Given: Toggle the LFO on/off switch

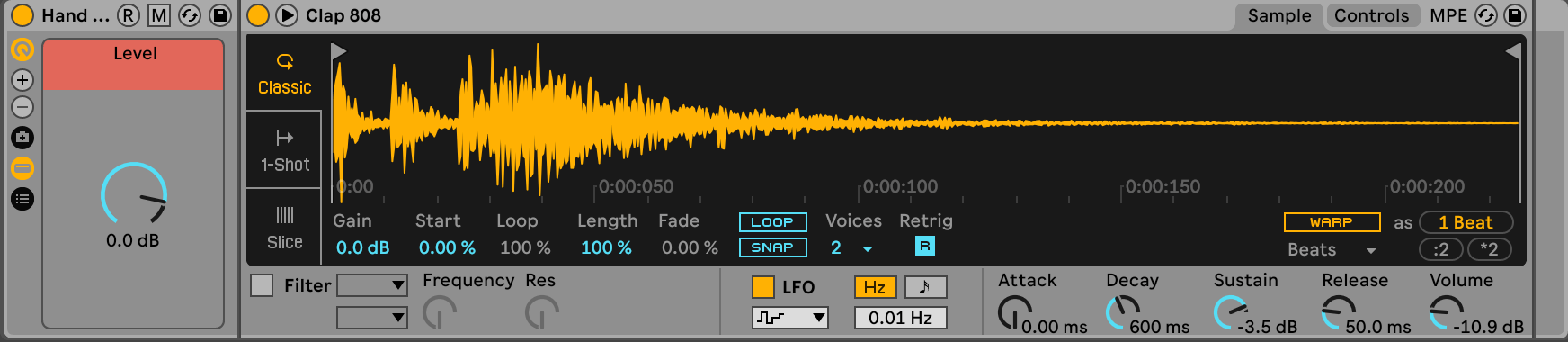Looking at the screenshot, I should pos(762,286).
